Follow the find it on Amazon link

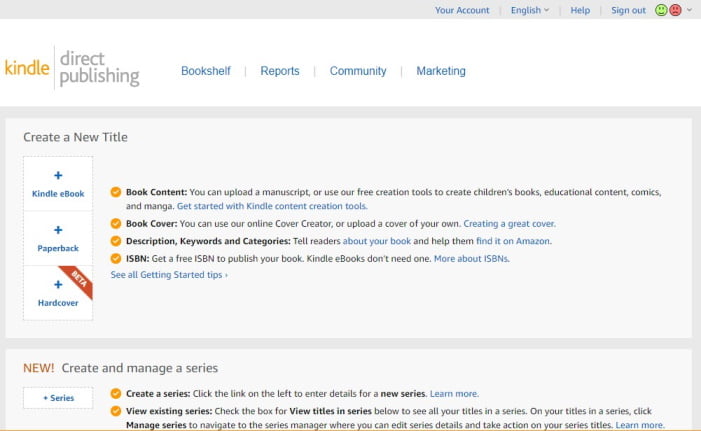click(514, 241)
